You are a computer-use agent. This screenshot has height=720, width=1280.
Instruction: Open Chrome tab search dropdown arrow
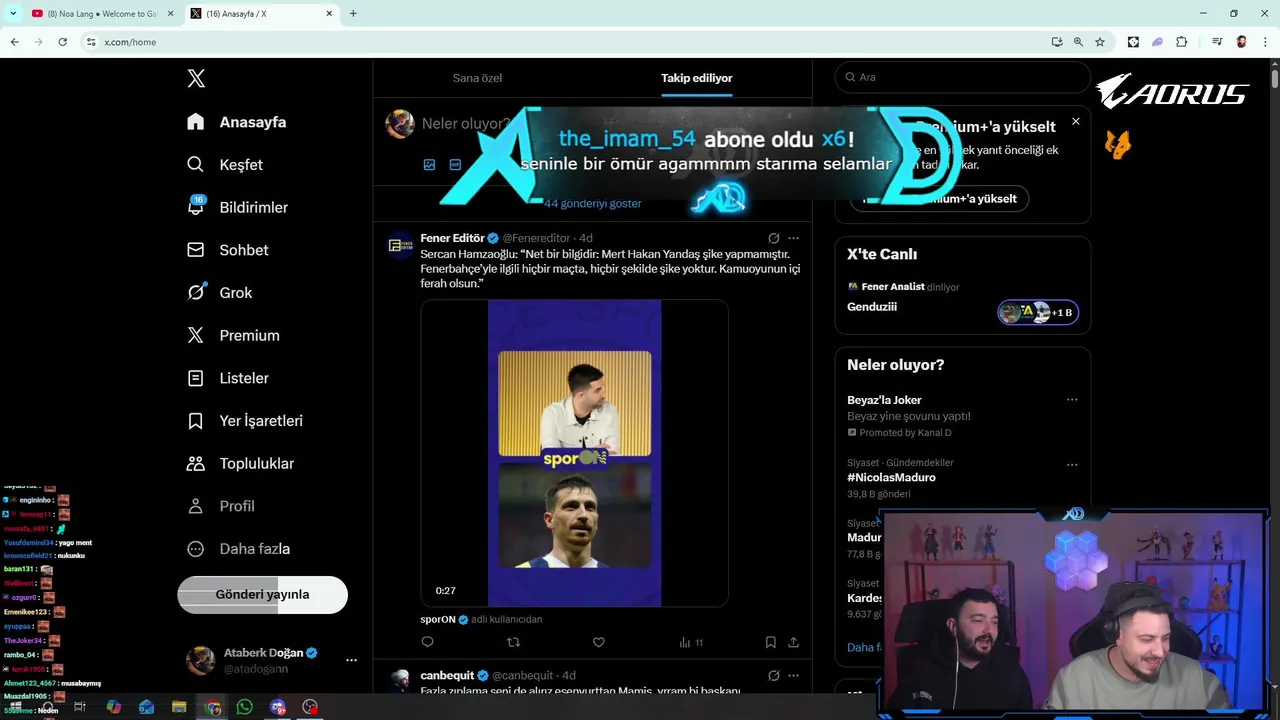13,13
